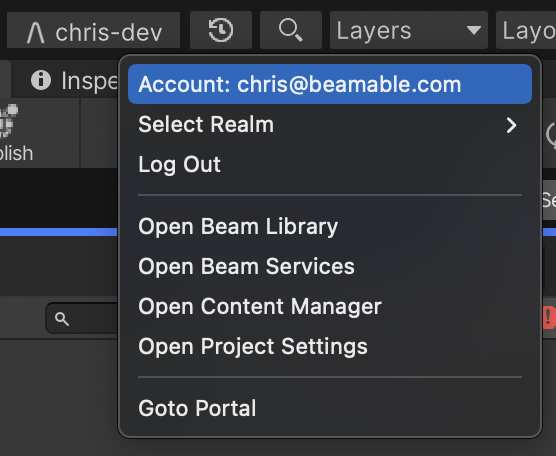
Task: Focus the search input field
Action: tap(82, 318)
